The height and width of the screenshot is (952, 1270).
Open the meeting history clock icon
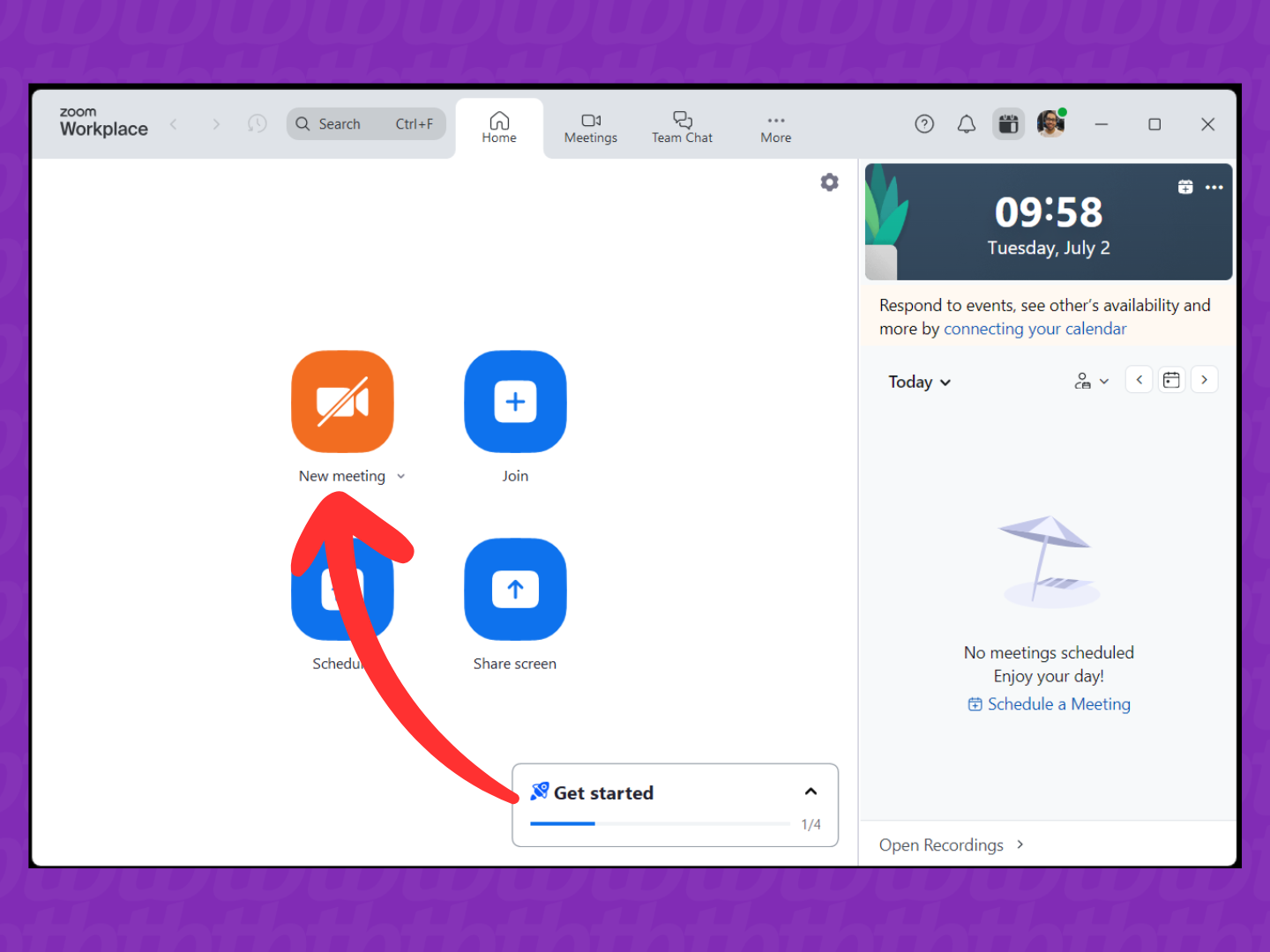point(257,124)
